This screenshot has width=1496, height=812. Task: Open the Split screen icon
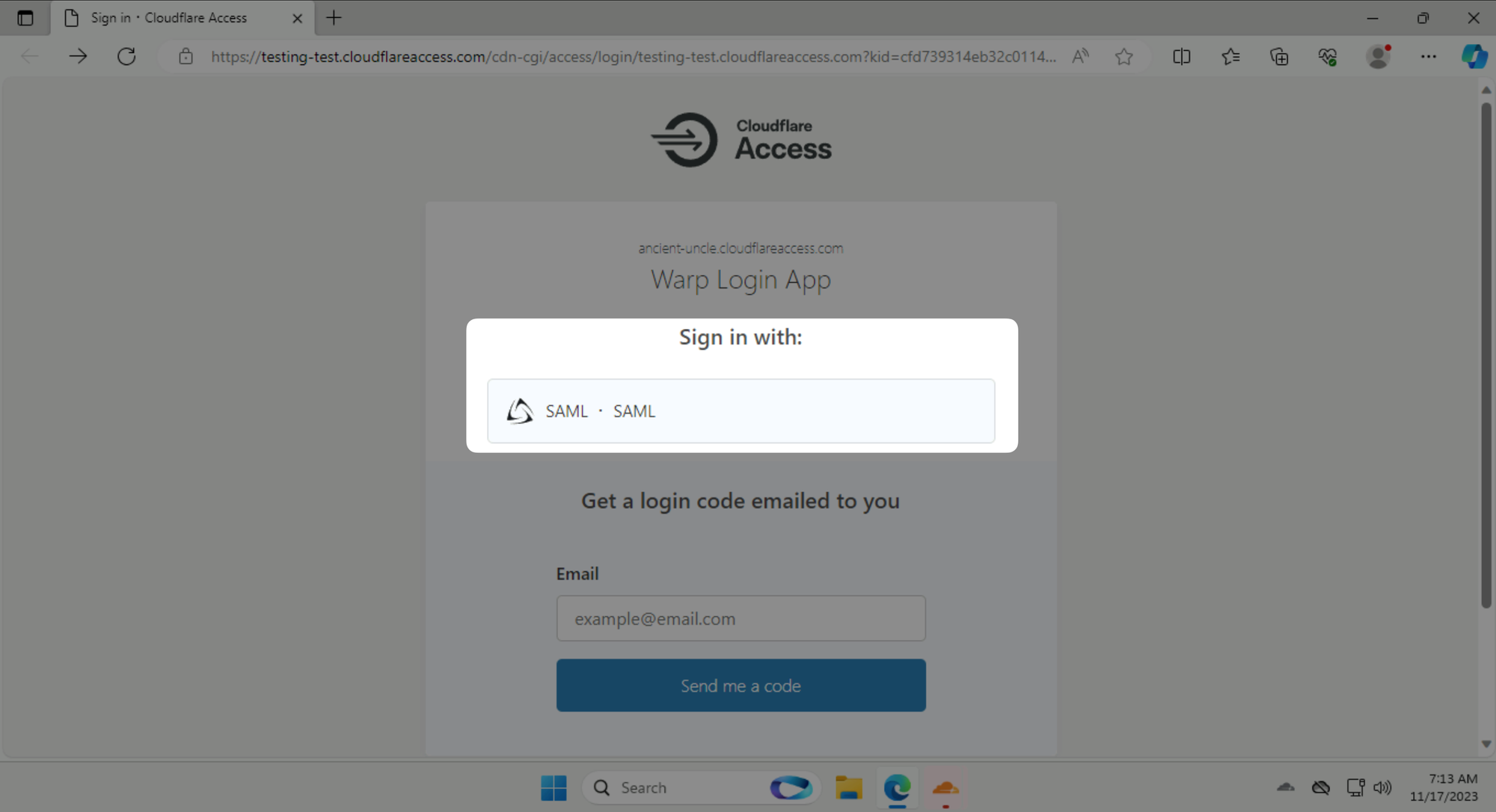click(1182, 56)
